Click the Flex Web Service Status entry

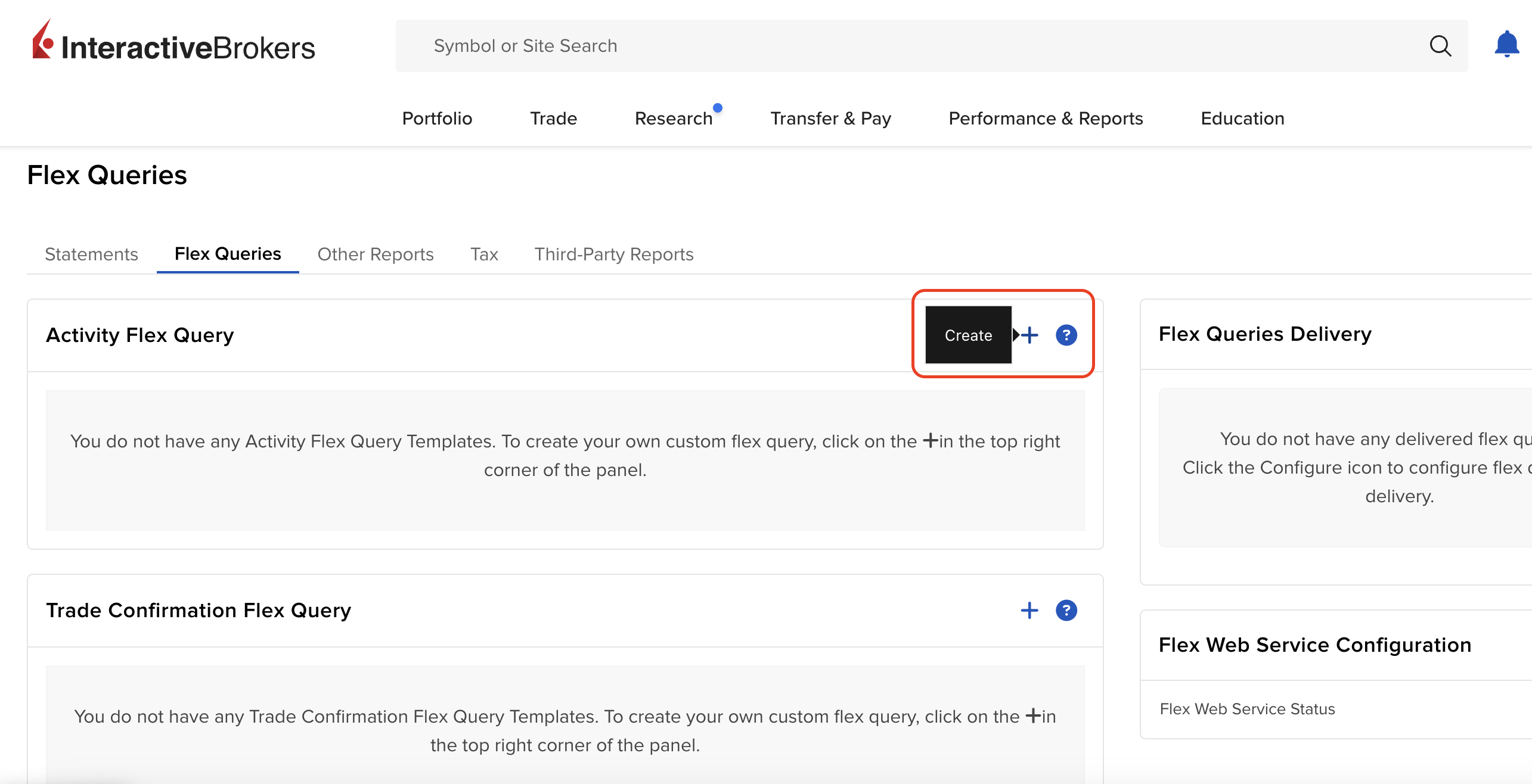pyautogui.click(x=1247, y=708)
